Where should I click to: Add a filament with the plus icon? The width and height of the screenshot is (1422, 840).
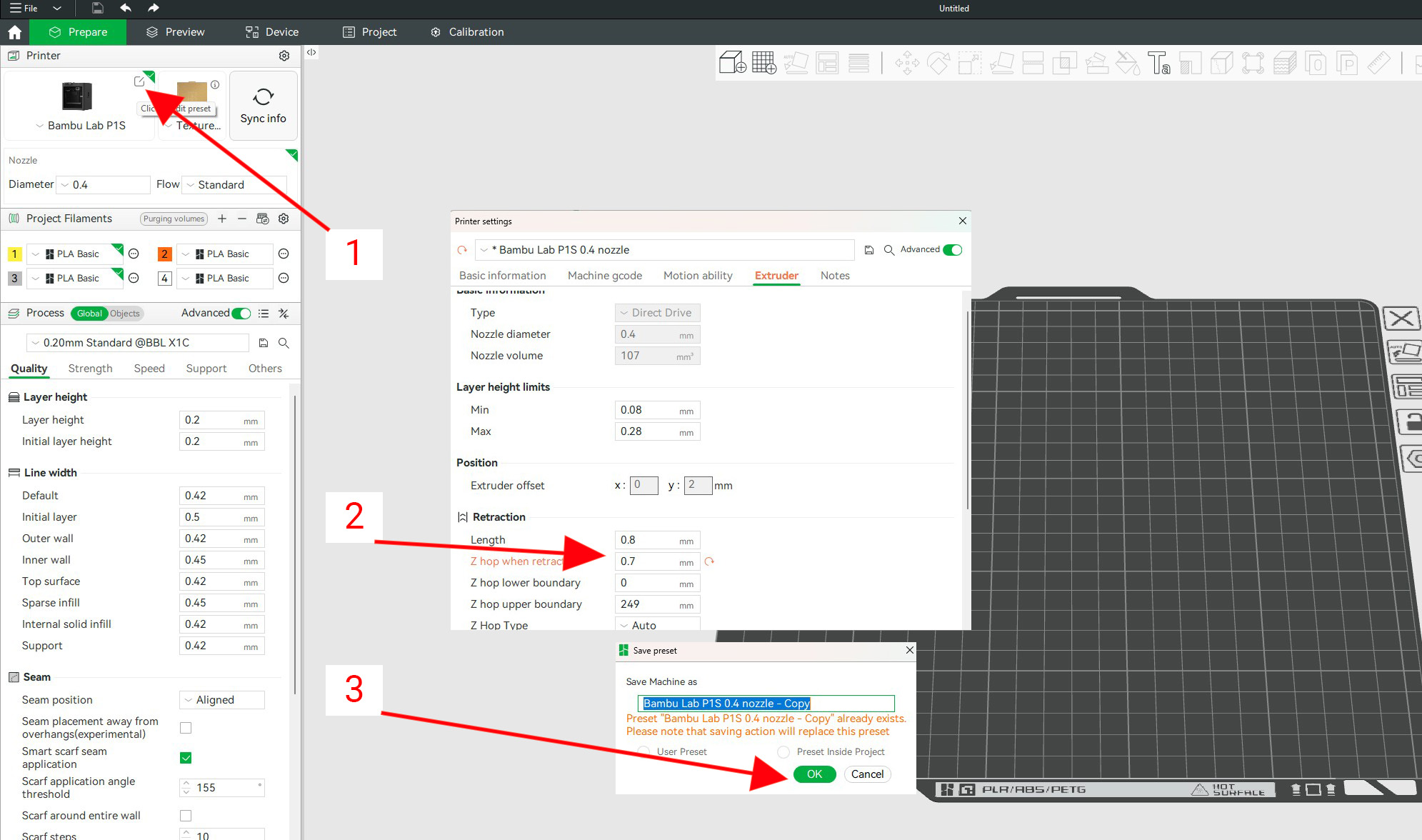click(222, 219)
